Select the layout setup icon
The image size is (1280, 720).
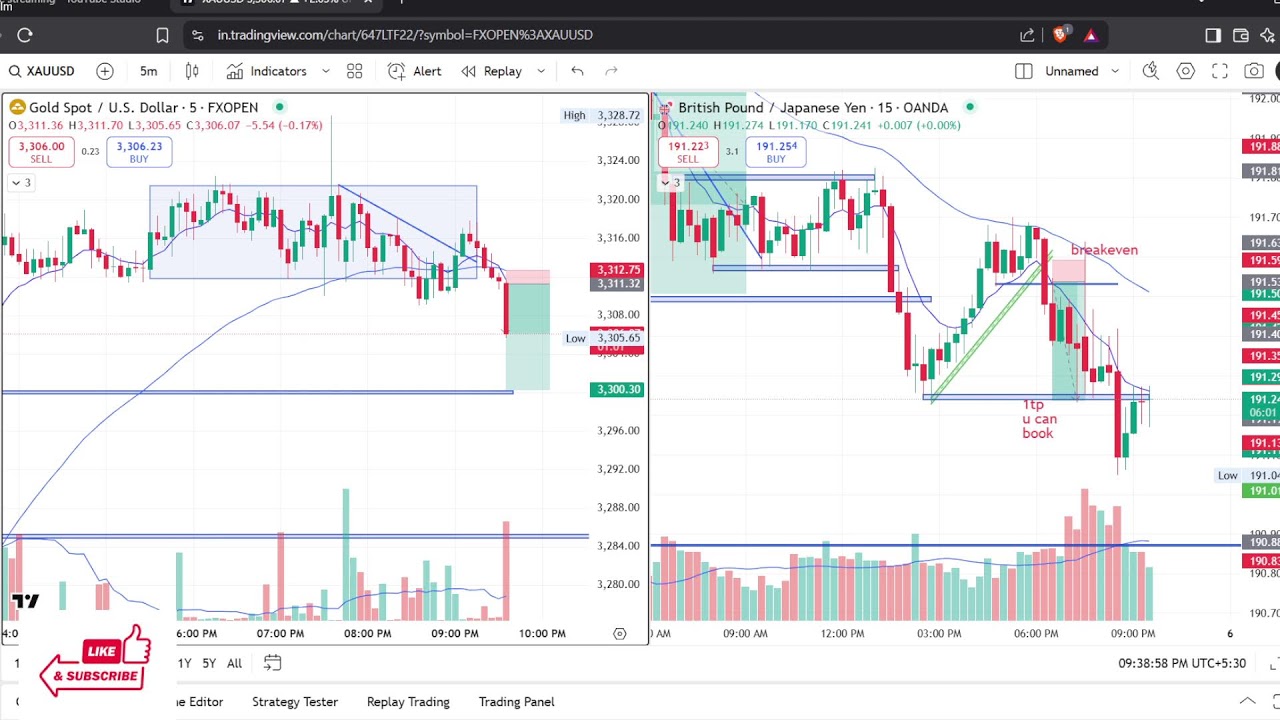pyautogui.click(x=1023, y=71)
